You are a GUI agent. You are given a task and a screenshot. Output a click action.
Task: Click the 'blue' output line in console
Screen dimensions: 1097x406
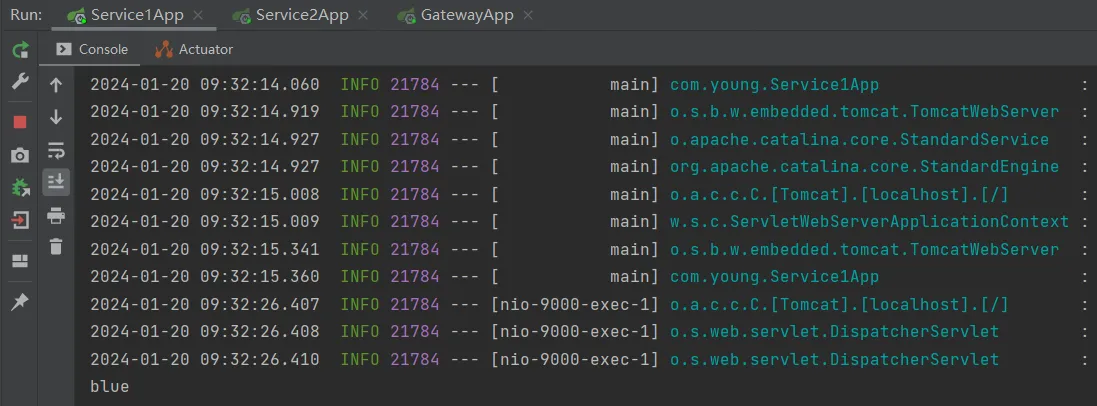[x=109, y=386]
